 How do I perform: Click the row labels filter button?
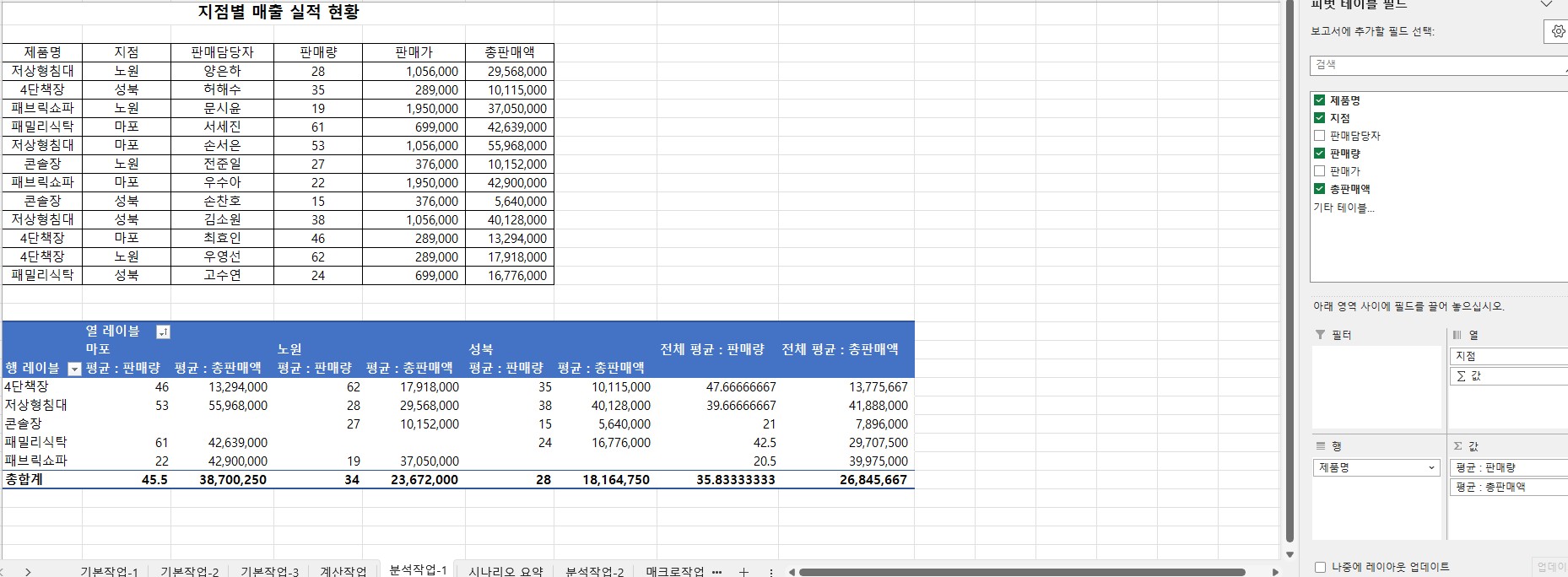pyautogui.click(x=74, y=369)
